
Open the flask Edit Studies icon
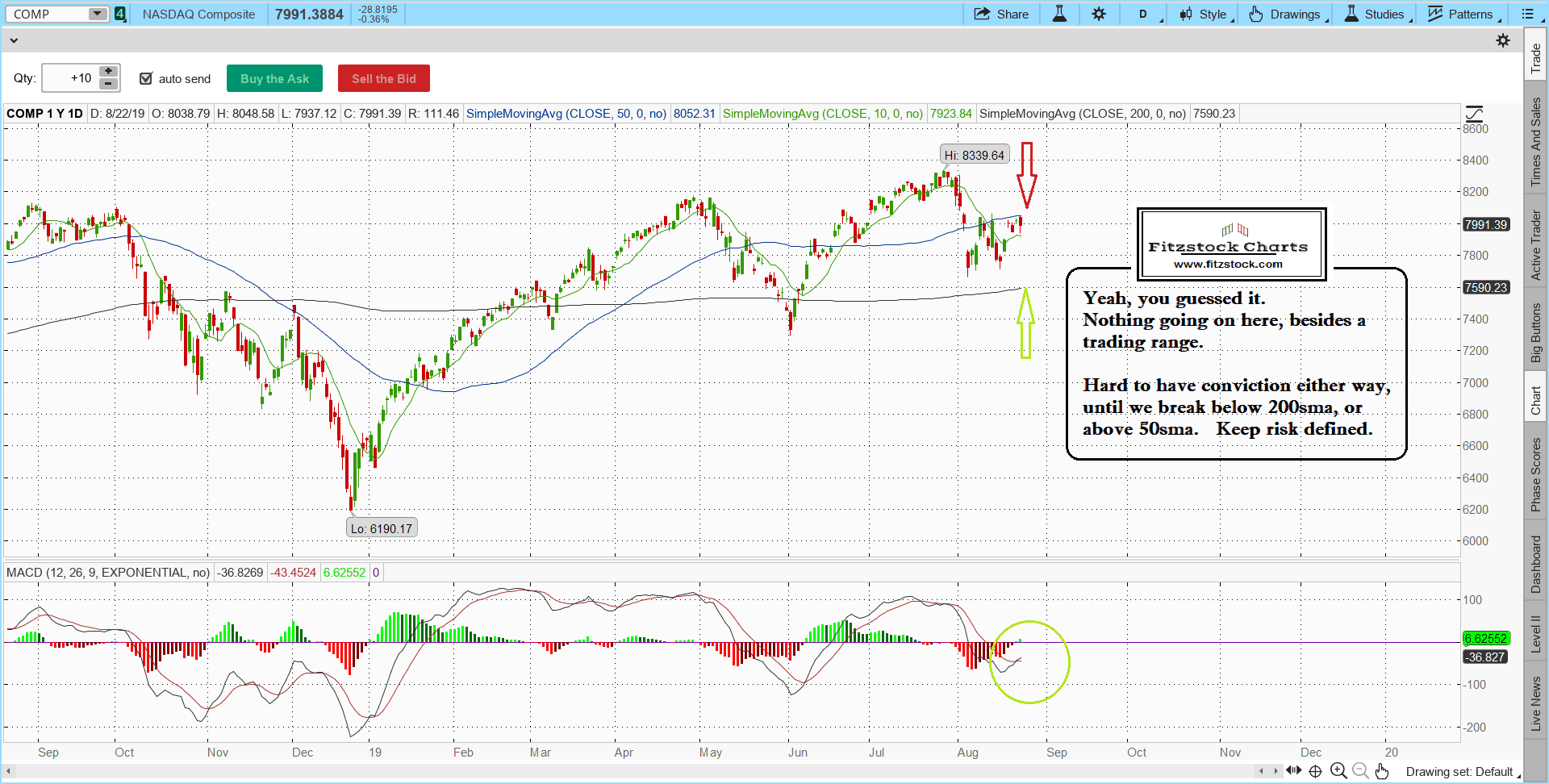1059,14
